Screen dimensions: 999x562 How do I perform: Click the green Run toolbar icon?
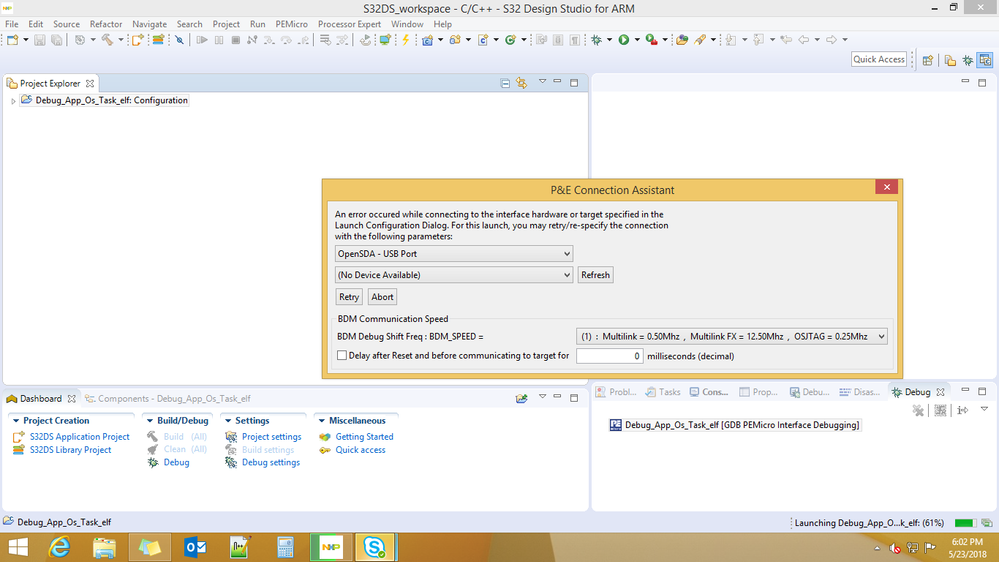point(624,40)
